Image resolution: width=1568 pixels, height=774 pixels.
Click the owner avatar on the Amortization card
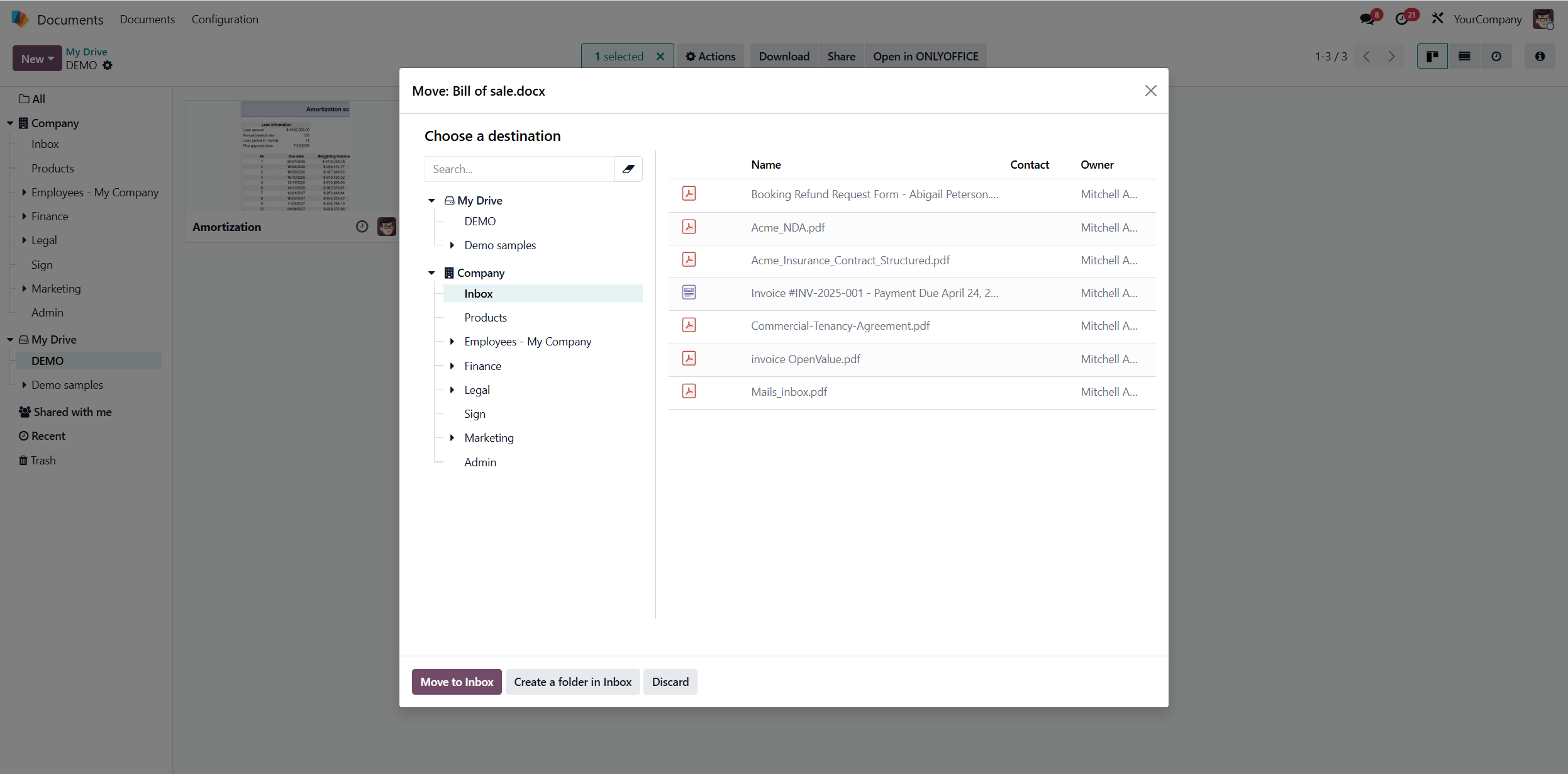pos(387,227)
